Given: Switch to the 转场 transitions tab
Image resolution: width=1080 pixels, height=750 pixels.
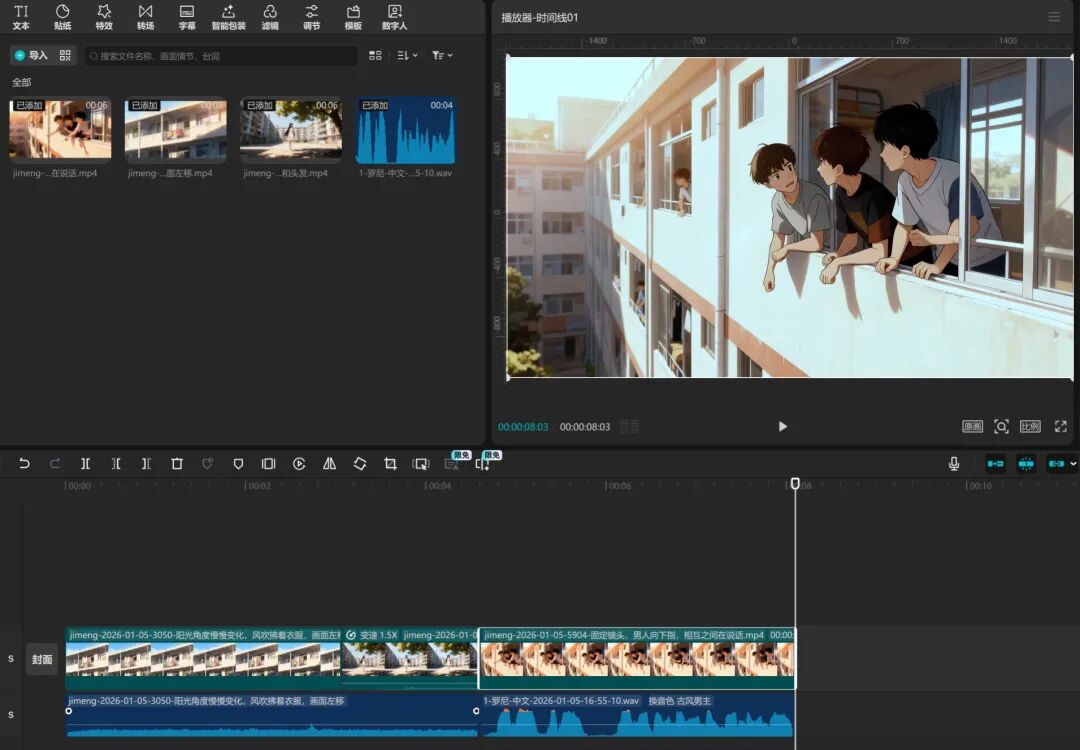Looking at the screenshot, I should point(146,16).
